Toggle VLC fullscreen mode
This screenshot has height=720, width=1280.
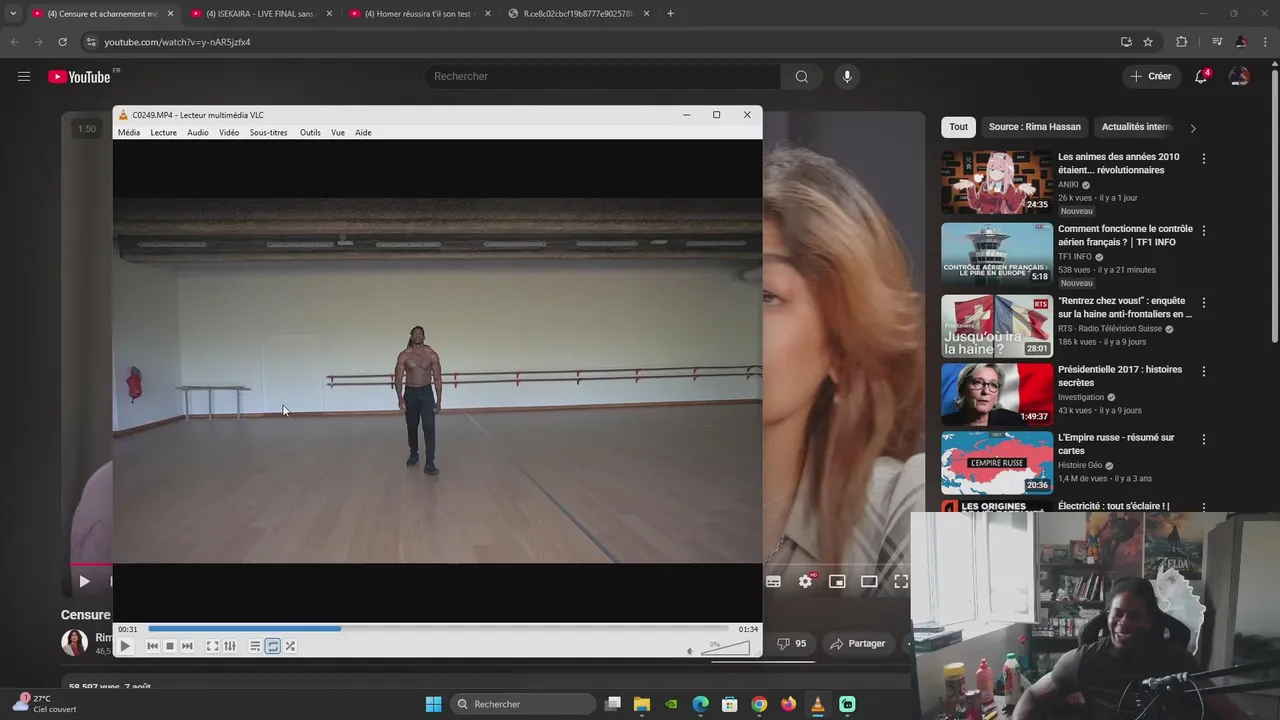coord(212,646)
